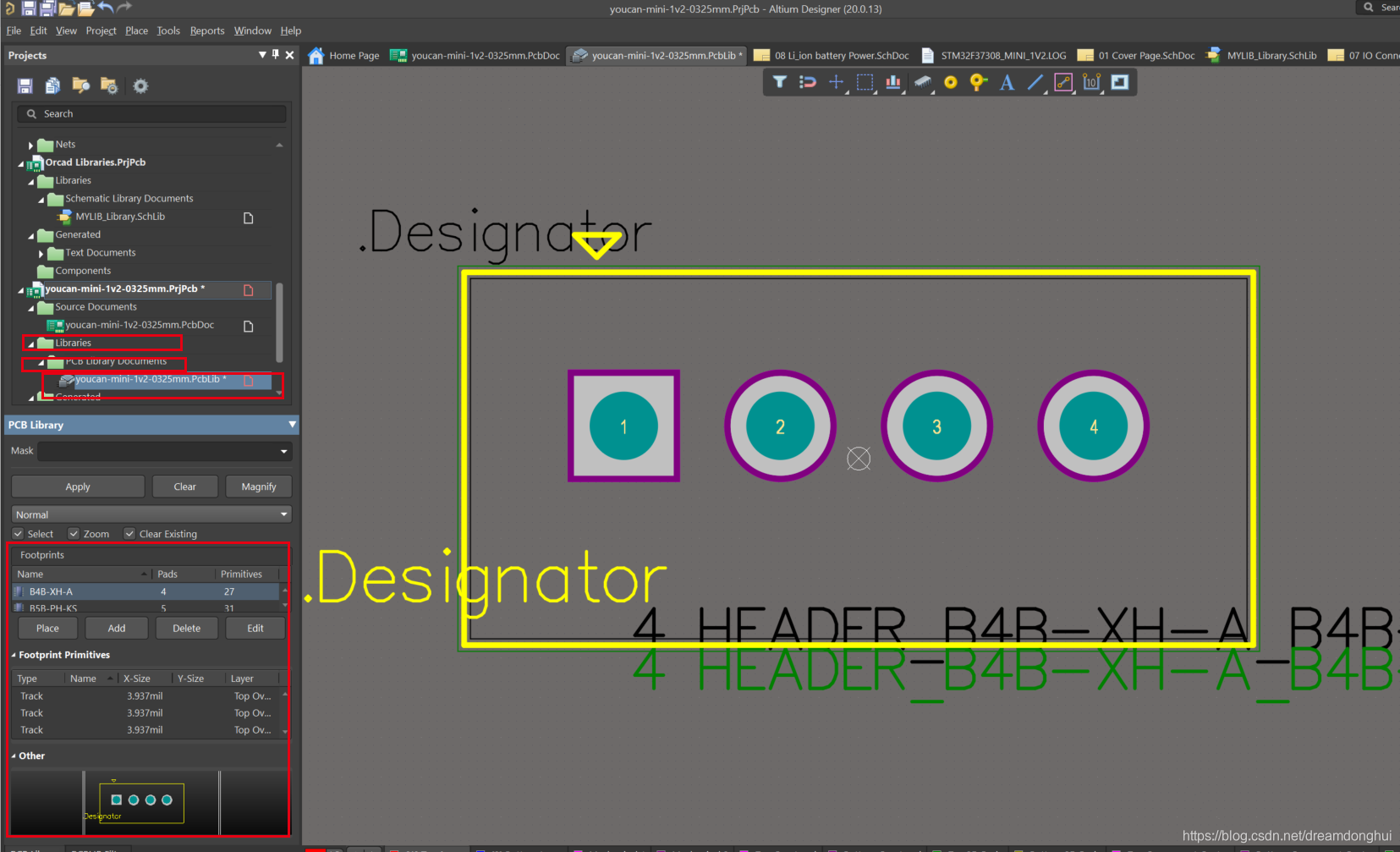Place a dimension with the 10 icon

pyautogui.click(x=1091, y=82)
